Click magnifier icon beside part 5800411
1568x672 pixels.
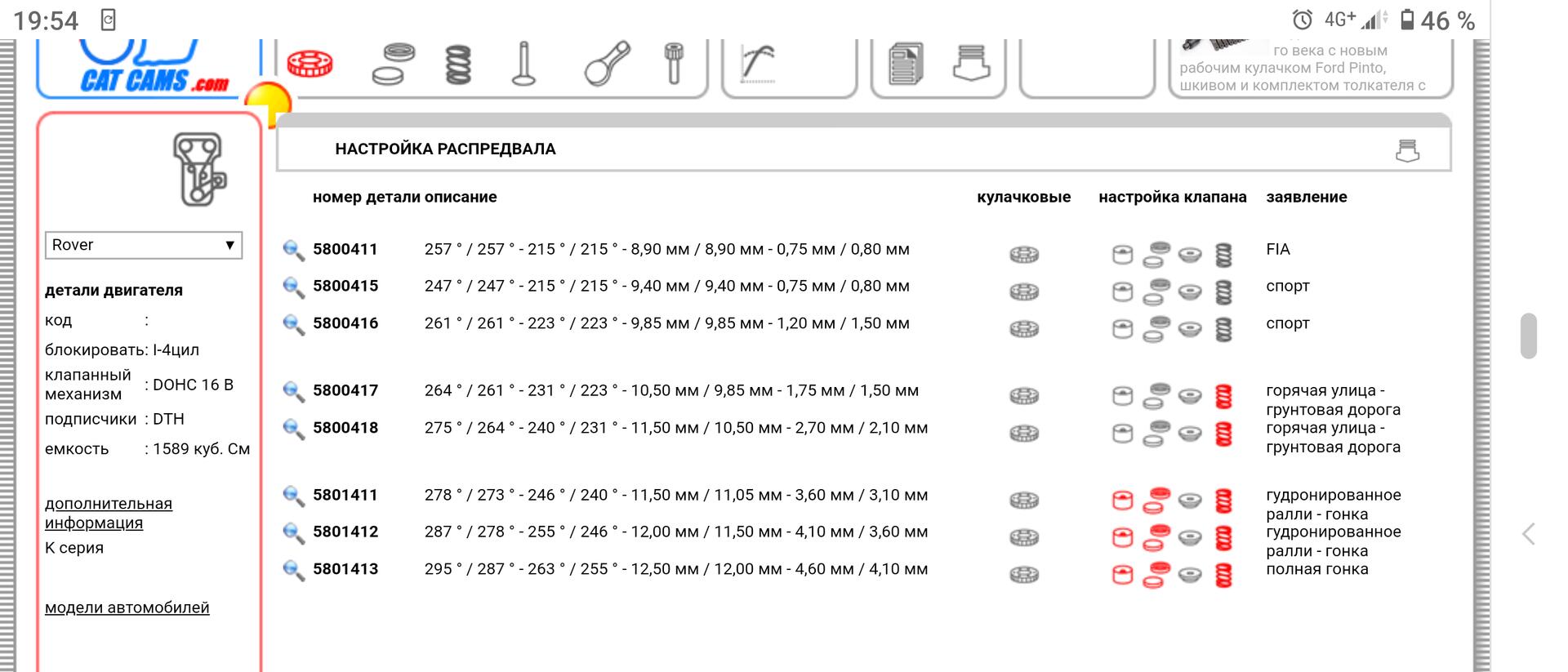(x=293, y=250)
